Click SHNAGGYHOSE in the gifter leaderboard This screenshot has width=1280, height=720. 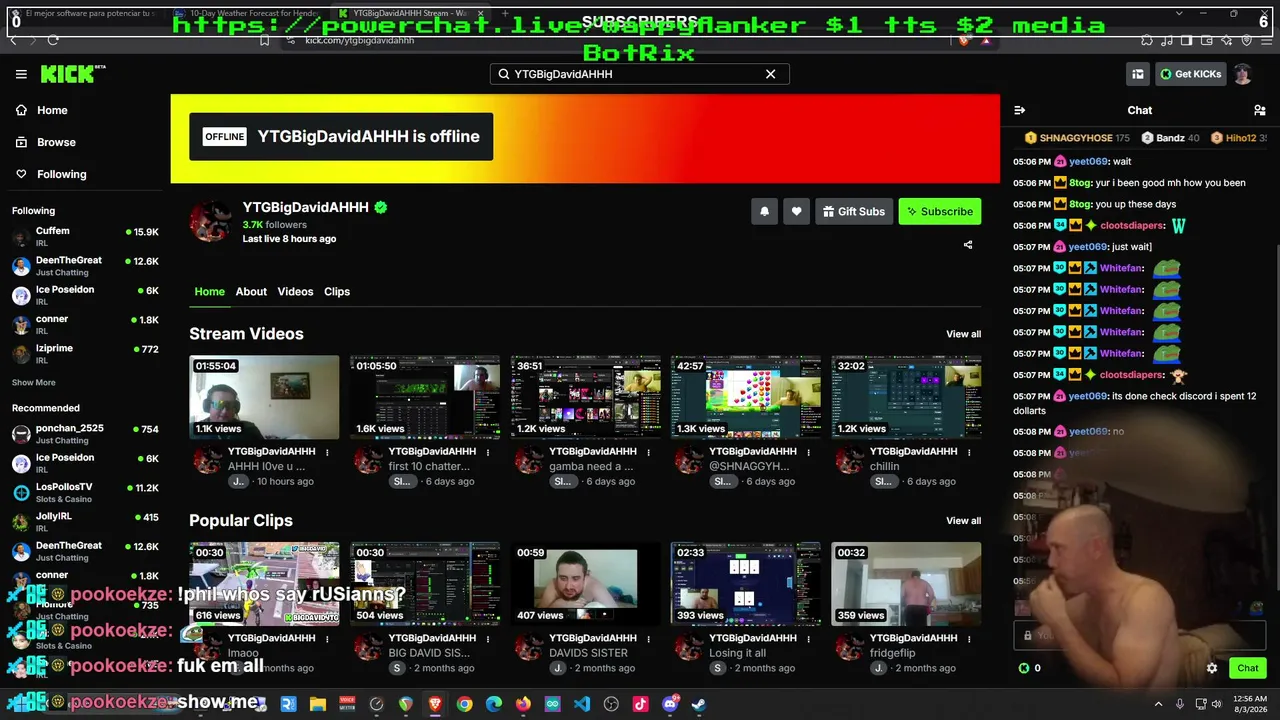[1076, 138]
